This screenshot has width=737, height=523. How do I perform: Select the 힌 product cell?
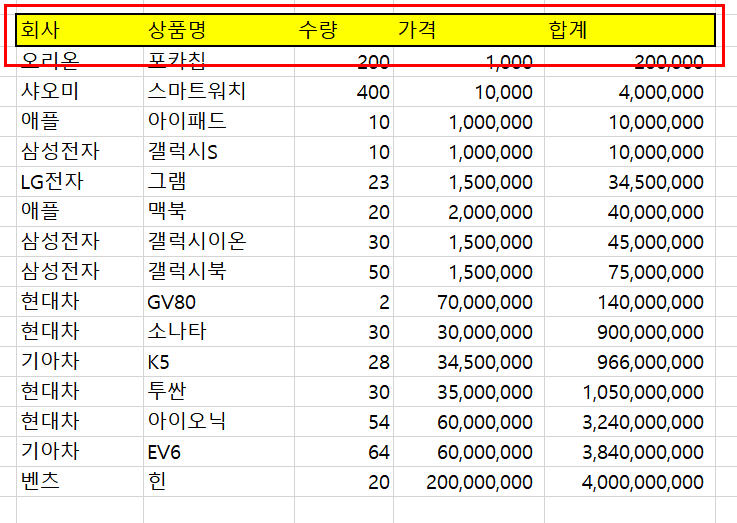pos(219,482)
